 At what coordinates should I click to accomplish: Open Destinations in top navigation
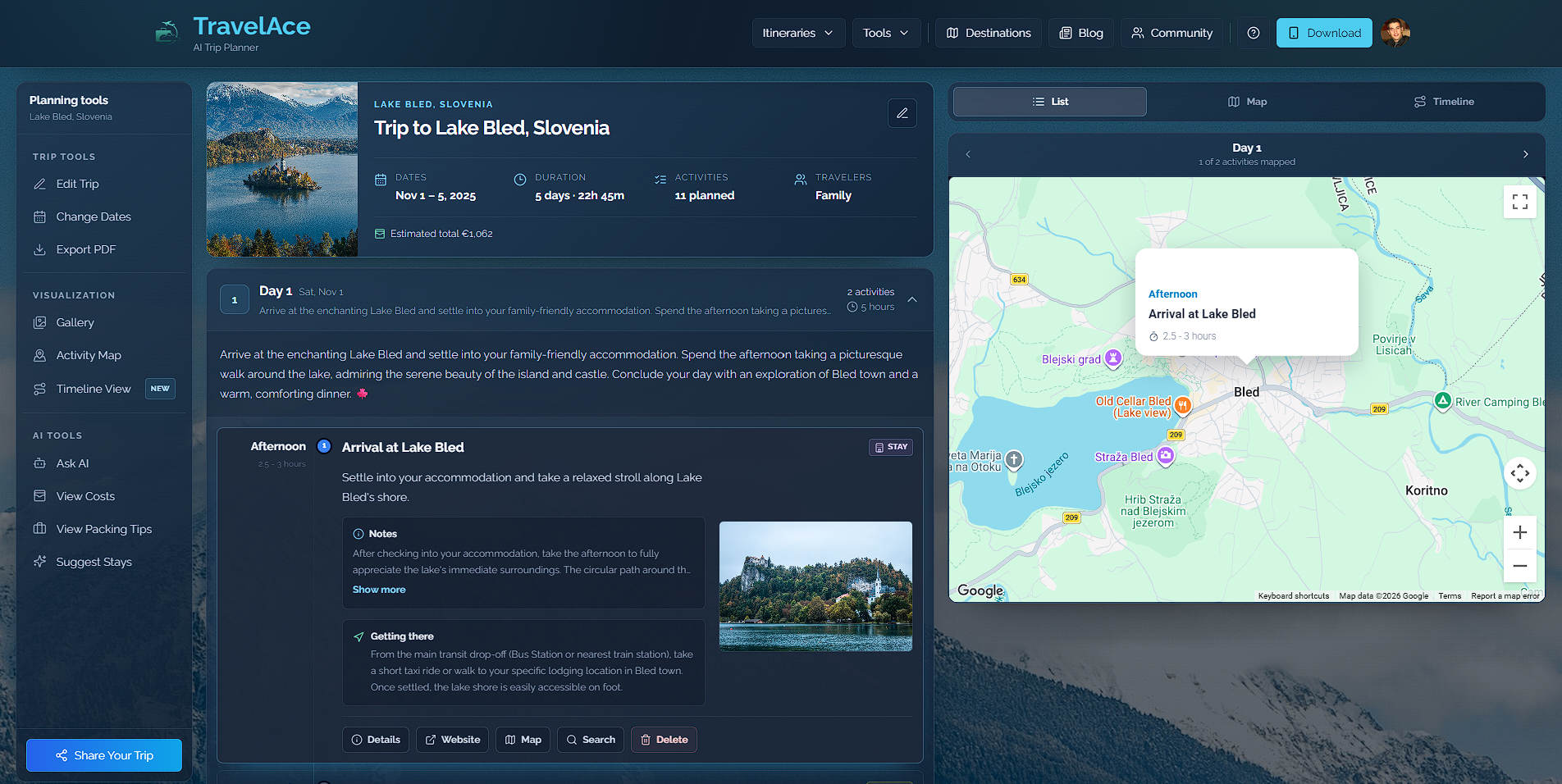tap(989, 33)
